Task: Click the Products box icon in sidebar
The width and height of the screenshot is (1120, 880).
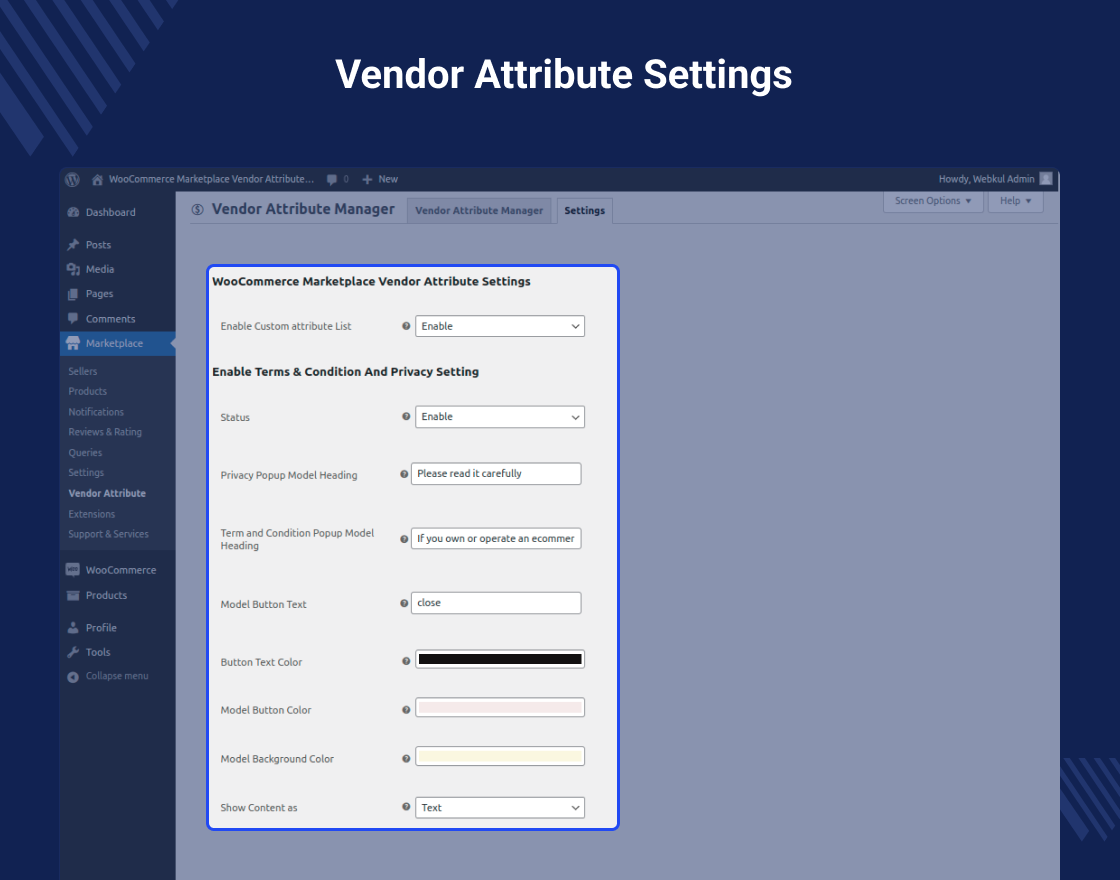Action: 73,595
